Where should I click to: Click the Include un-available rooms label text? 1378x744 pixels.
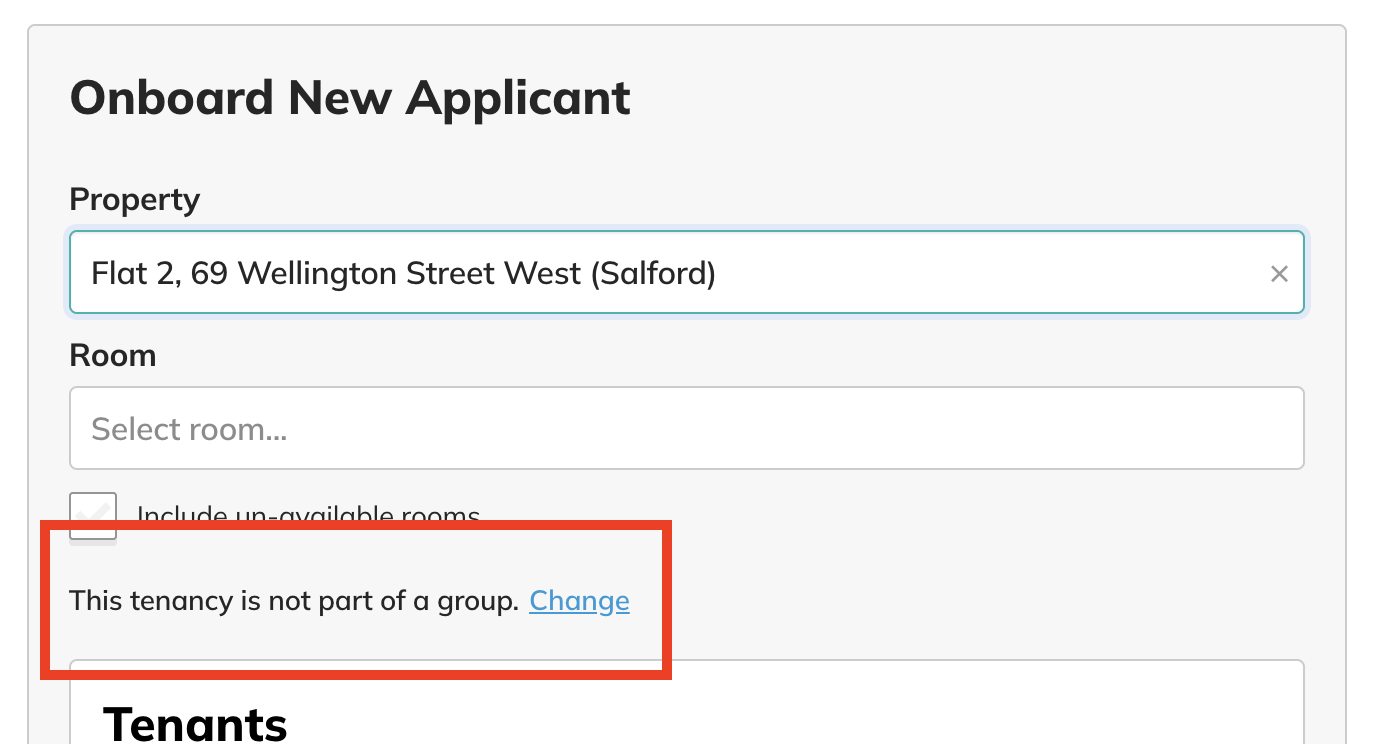click(x=308, y=517)
